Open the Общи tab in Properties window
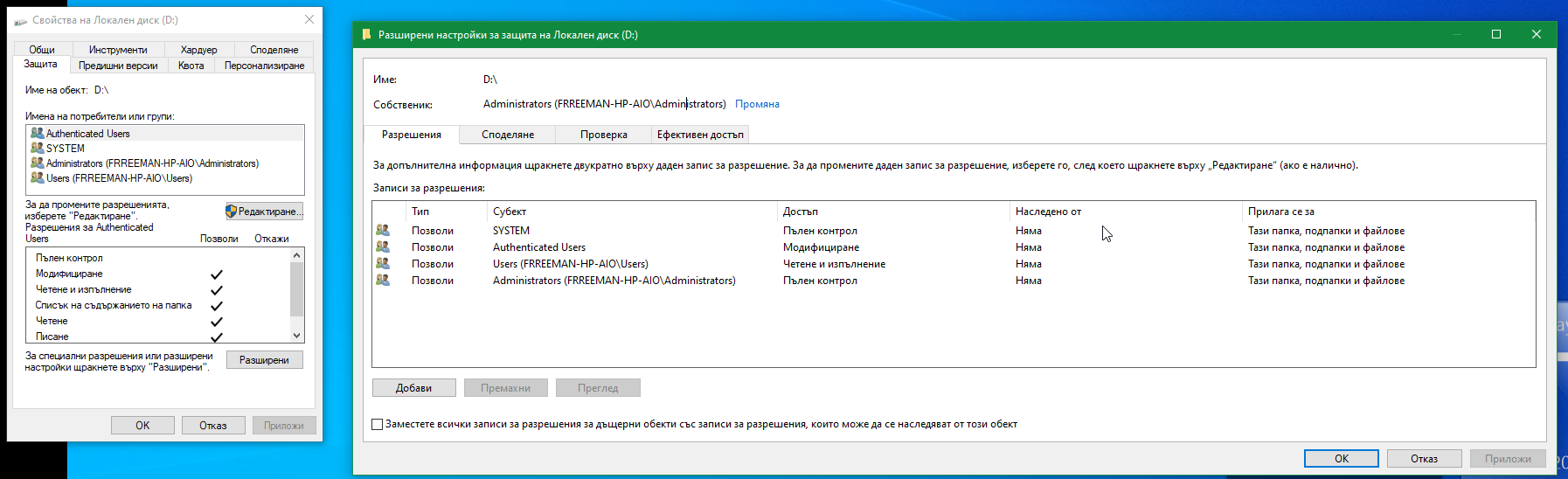This screenshot has height=479, width=1568. [42, 50]
